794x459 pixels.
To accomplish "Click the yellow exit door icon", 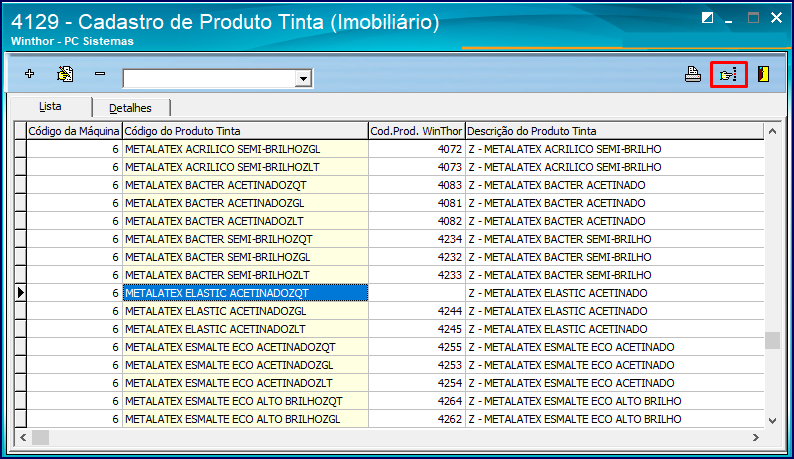I will 763,74.
